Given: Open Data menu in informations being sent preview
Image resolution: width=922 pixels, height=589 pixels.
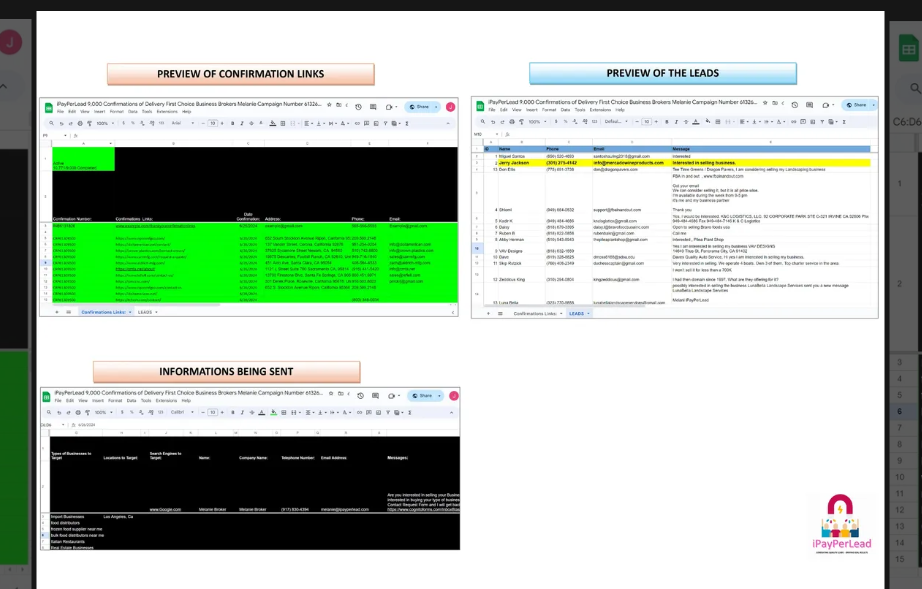Looking at the screenshot, I should click(131, 400).
